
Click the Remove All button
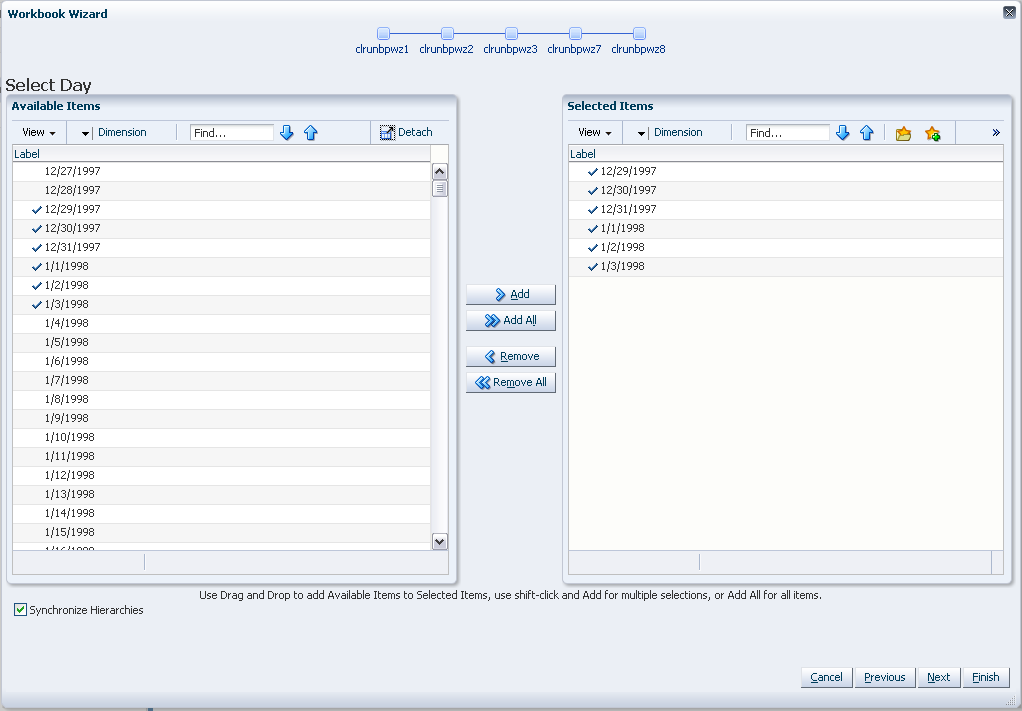coord(511,383)
